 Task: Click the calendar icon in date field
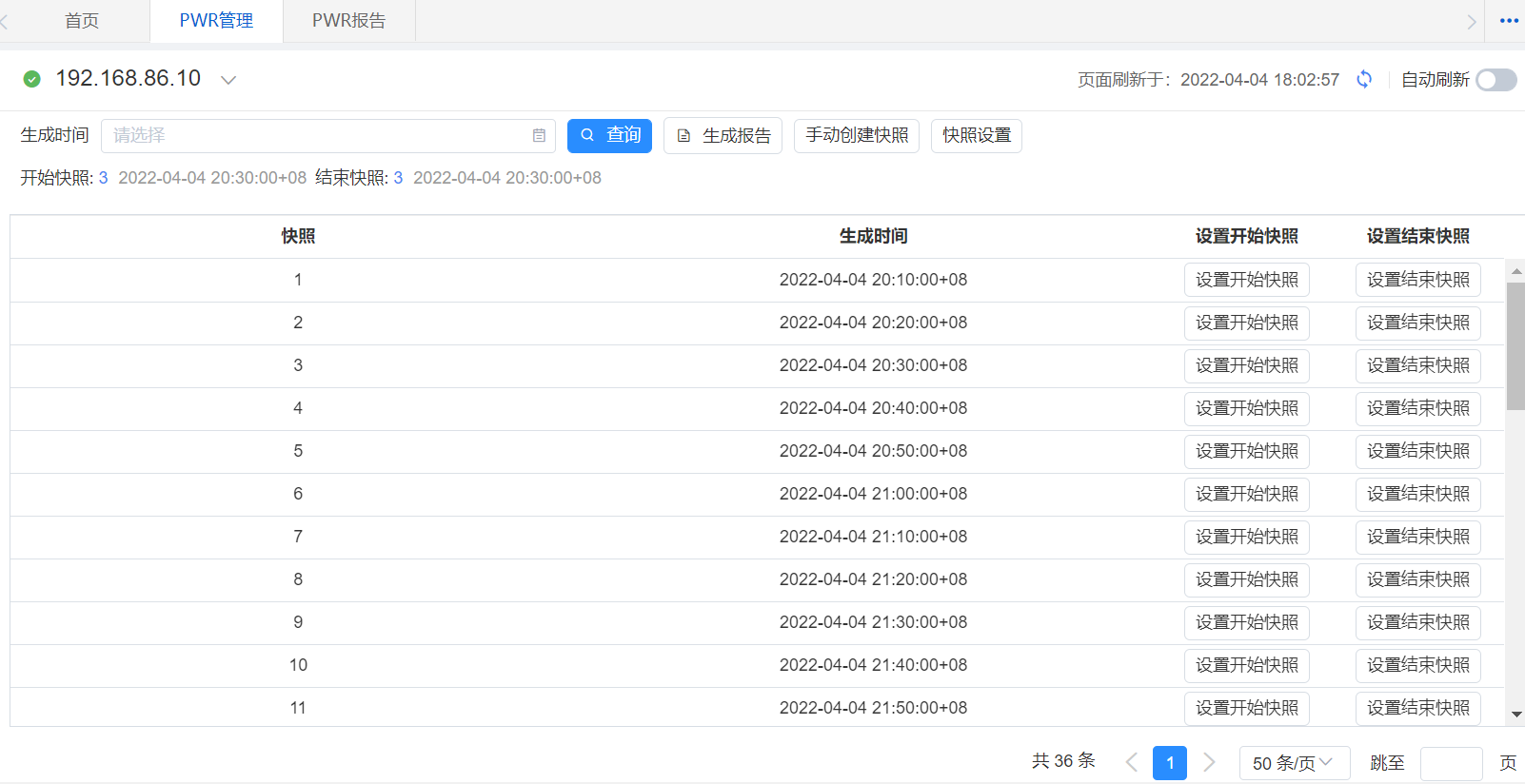click(539, 136)
